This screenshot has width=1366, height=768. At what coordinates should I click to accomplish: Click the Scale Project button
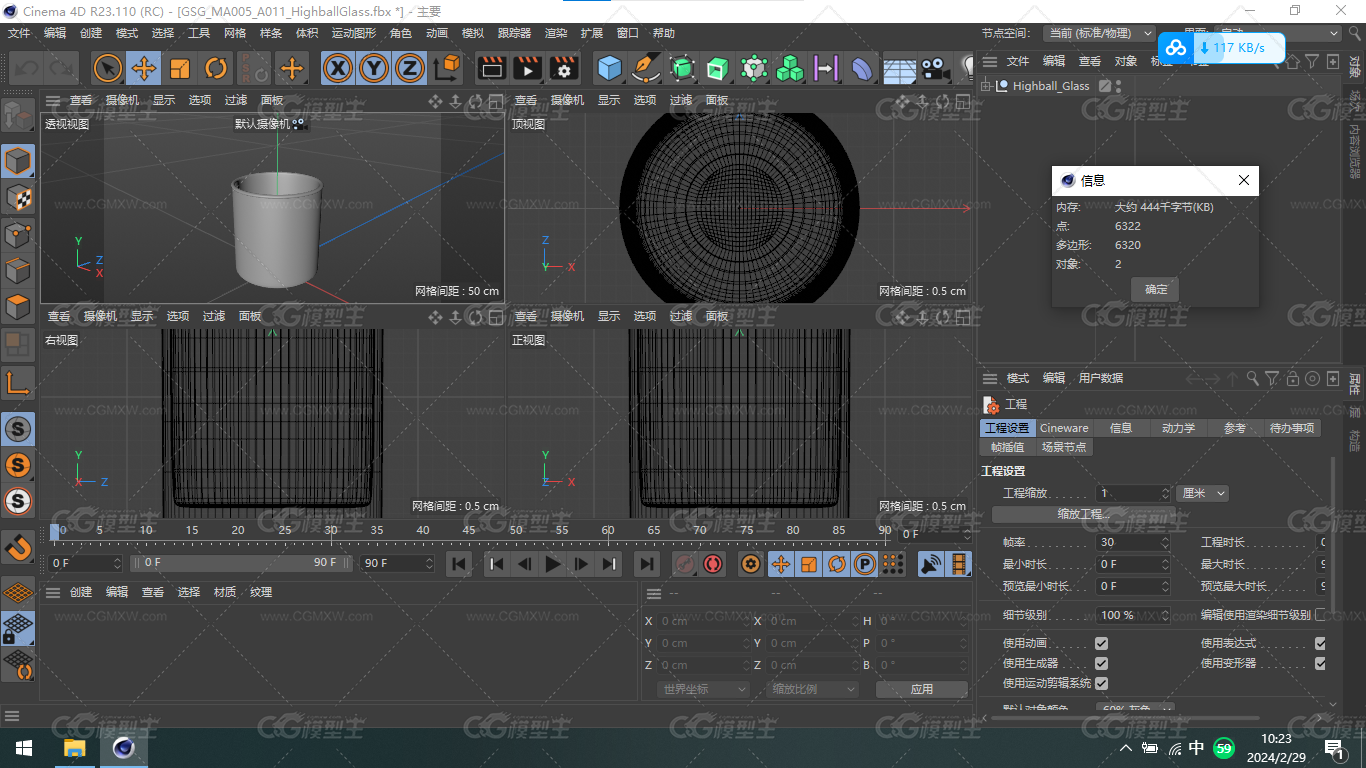(x=1084, y=514)
